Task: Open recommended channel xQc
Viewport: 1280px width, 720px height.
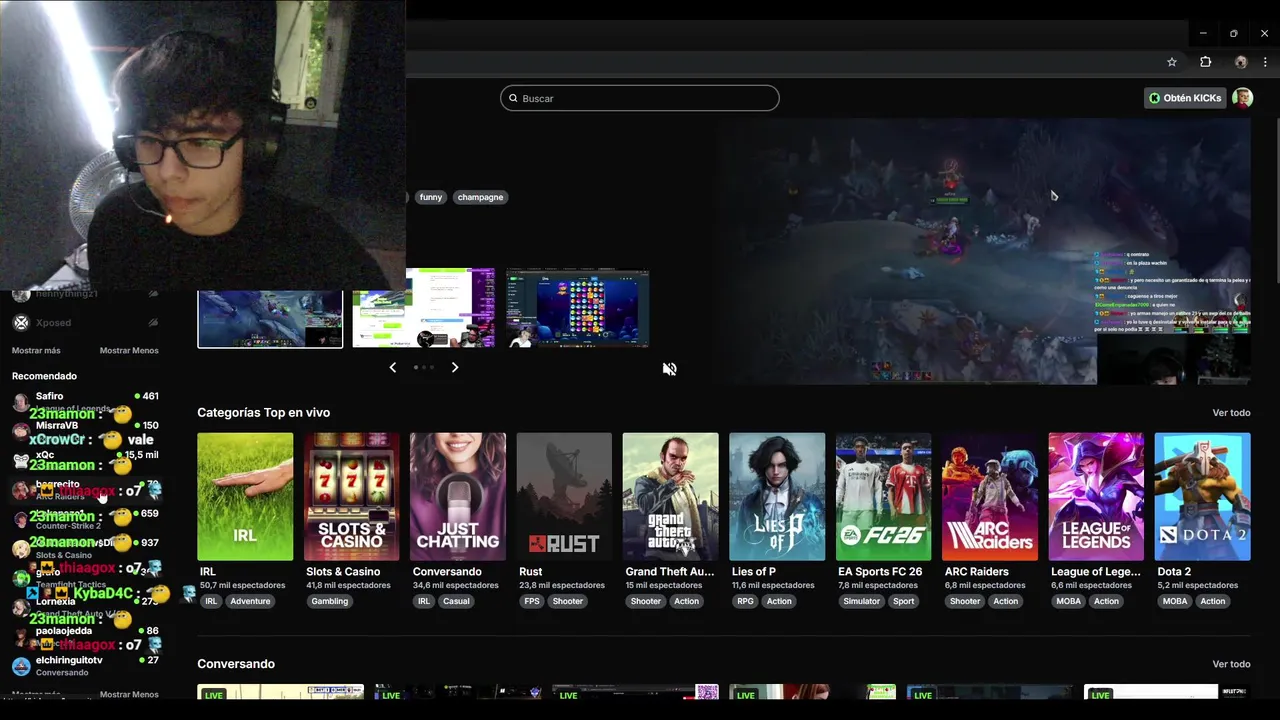Action: (85, 460)
